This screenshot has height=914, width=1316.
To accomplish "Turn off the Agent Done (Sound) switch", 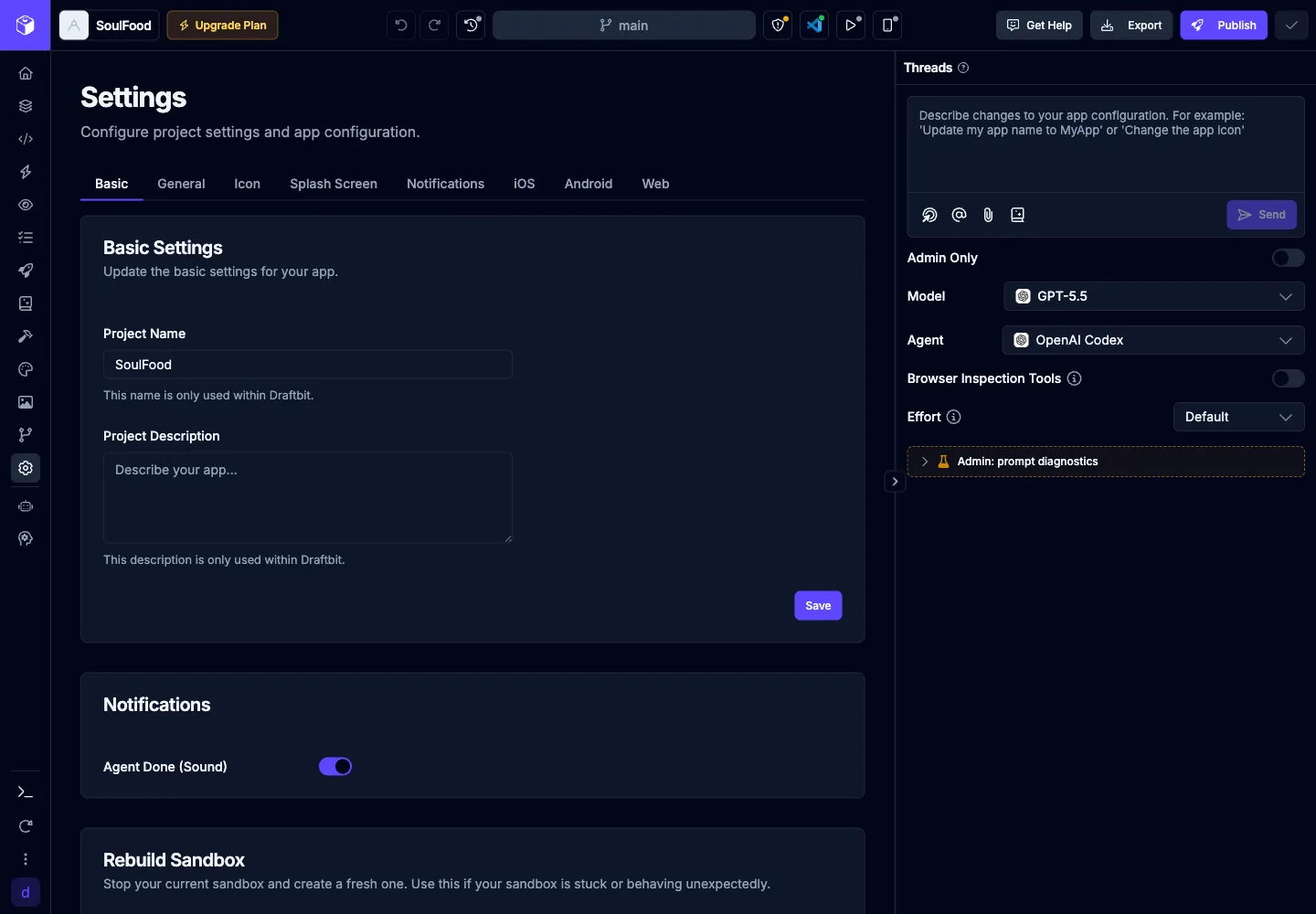I will (335, 767).
